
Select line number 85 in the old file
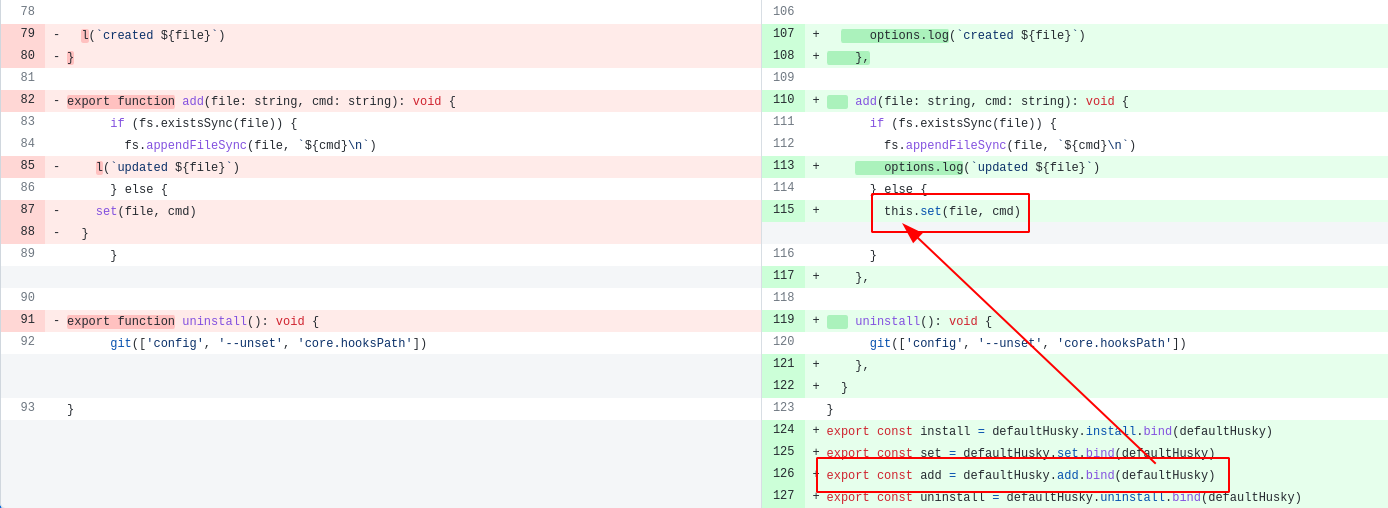click(x=27, y=167)
